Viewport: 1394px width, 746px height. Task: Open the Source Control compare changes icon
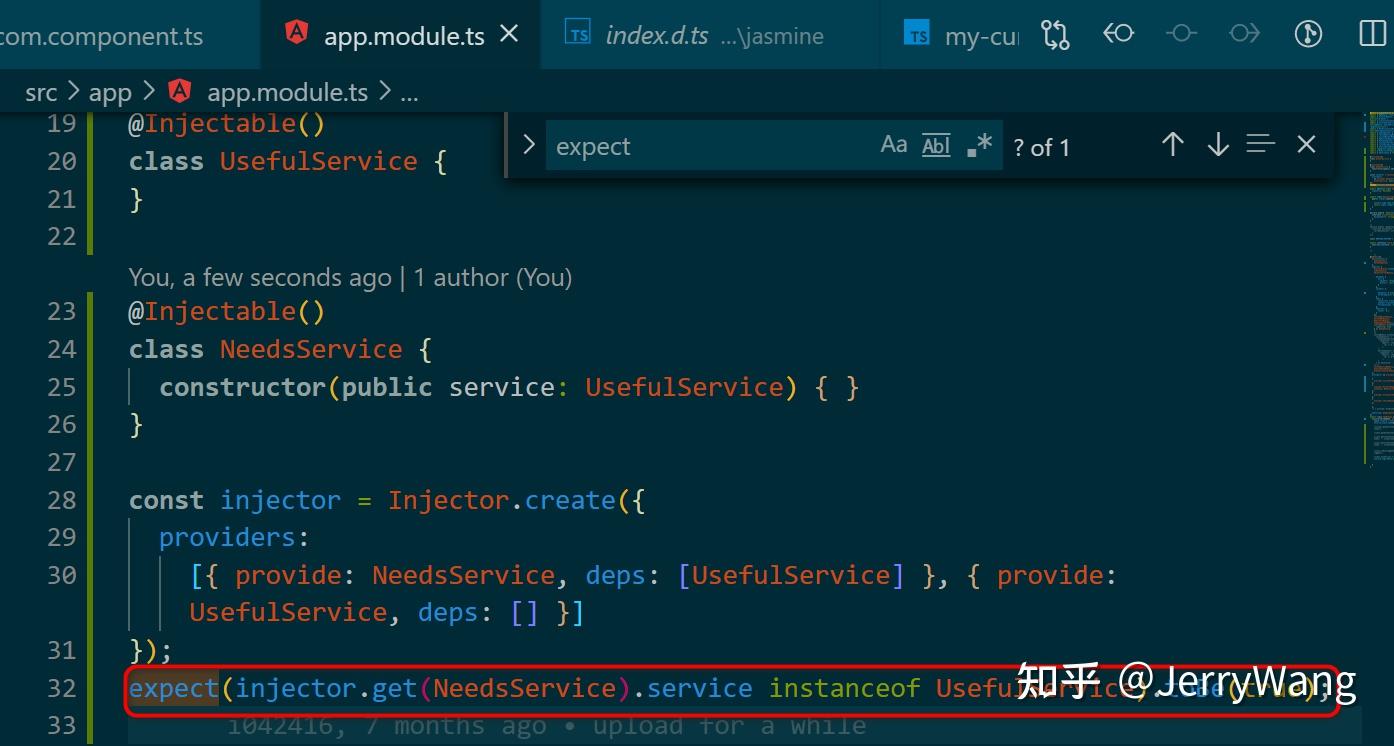[x=1055, y=34]
